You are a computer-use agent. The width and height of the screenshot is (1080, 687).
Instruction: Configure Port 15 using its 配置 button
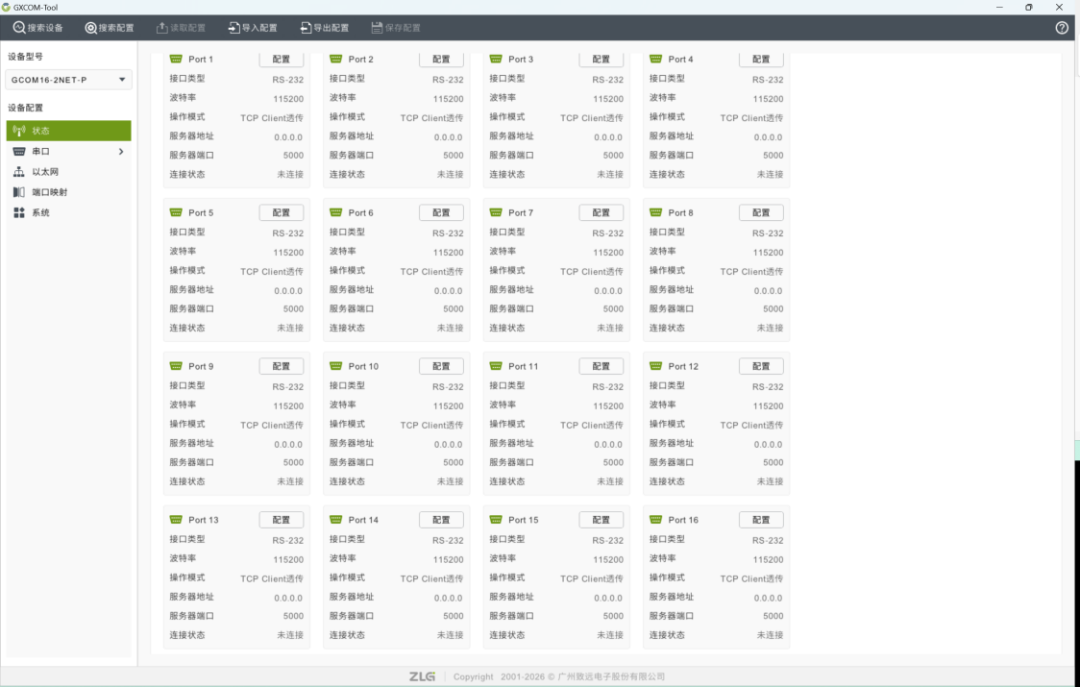click(x=601, y=520)
